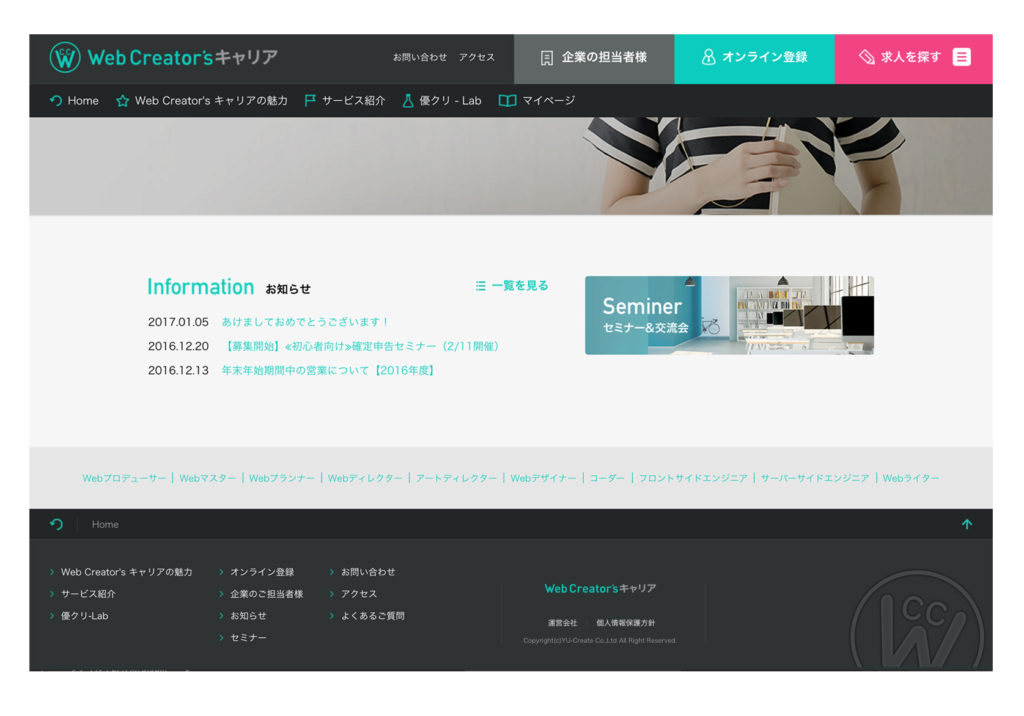Click the open book icon for マイページ
The height and width of the screenshot is (716, 1024).
pyautogui.click(x=507, y=101)
